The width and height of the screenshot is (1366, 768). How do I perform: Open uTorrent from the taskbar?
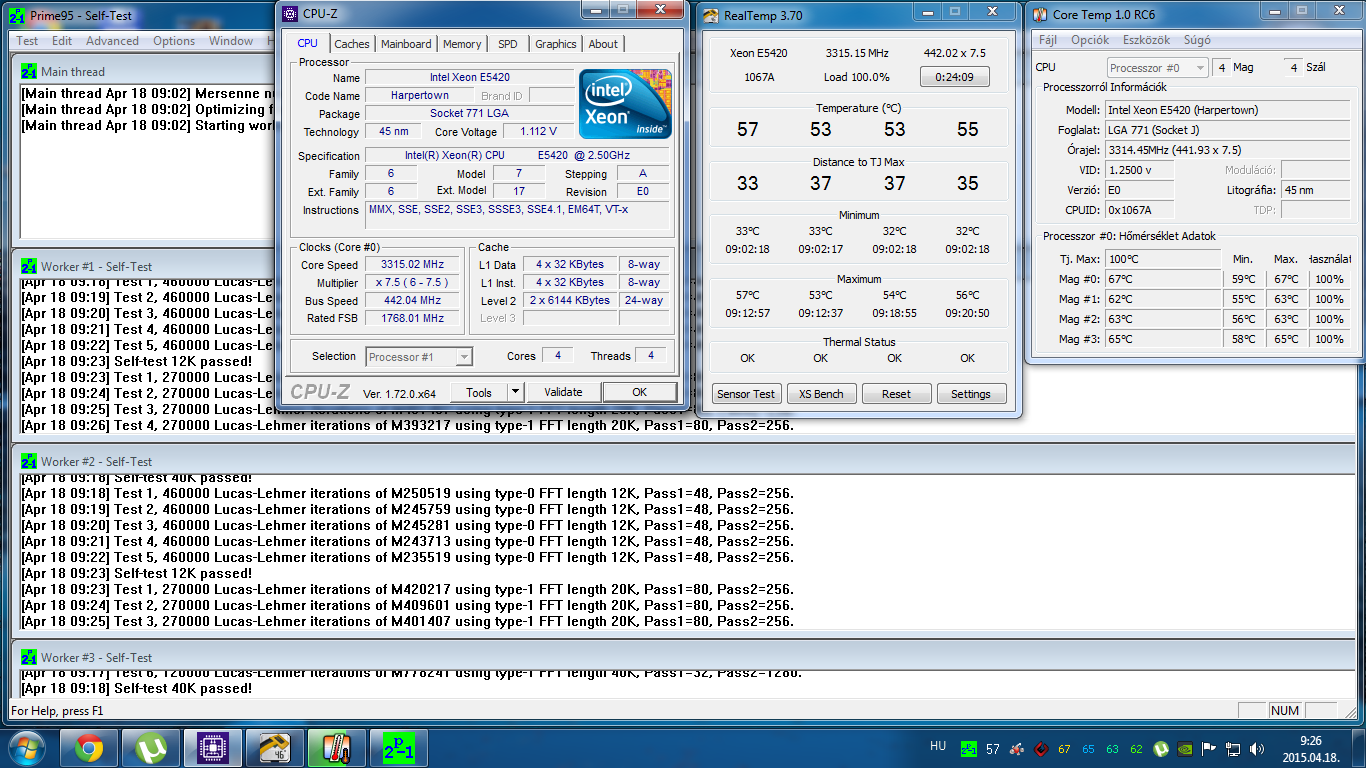[150, 748]
